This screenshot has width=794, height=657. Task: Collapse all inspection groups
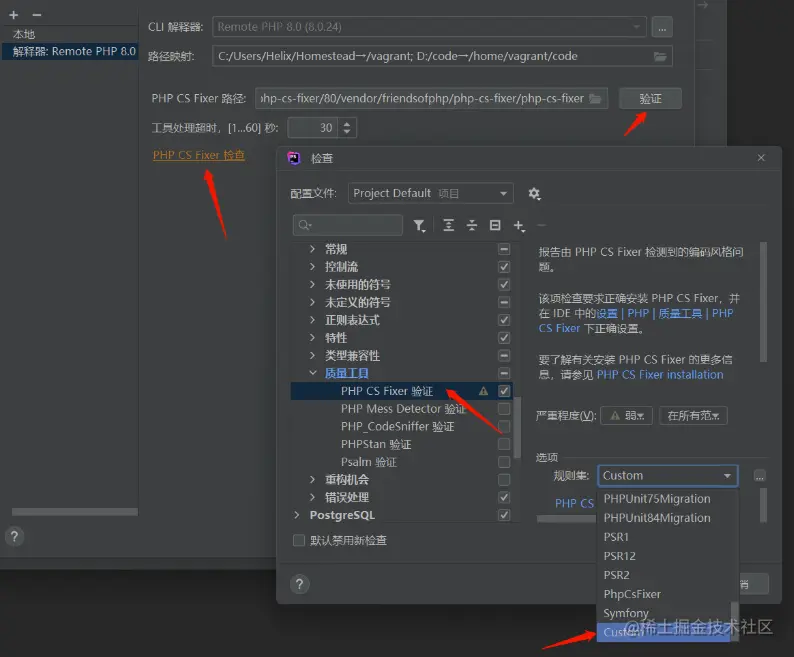point(471,225)
